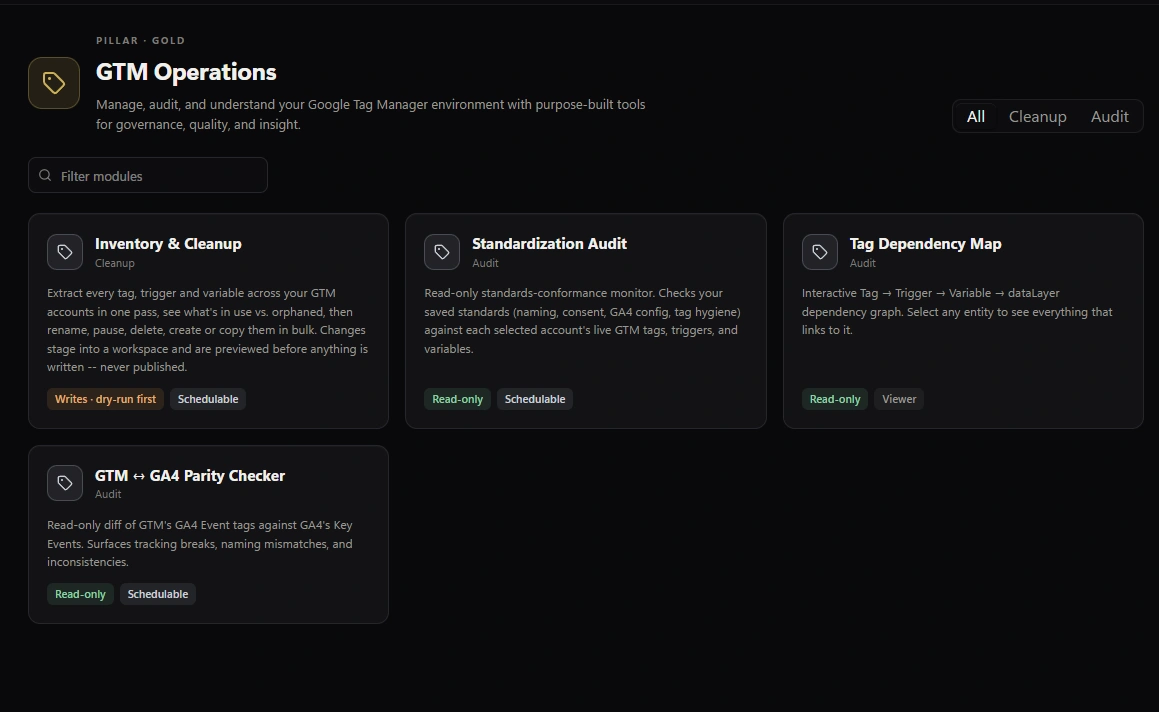Click the 'Extract every tag, trigger' description text

tap(208, 330)
